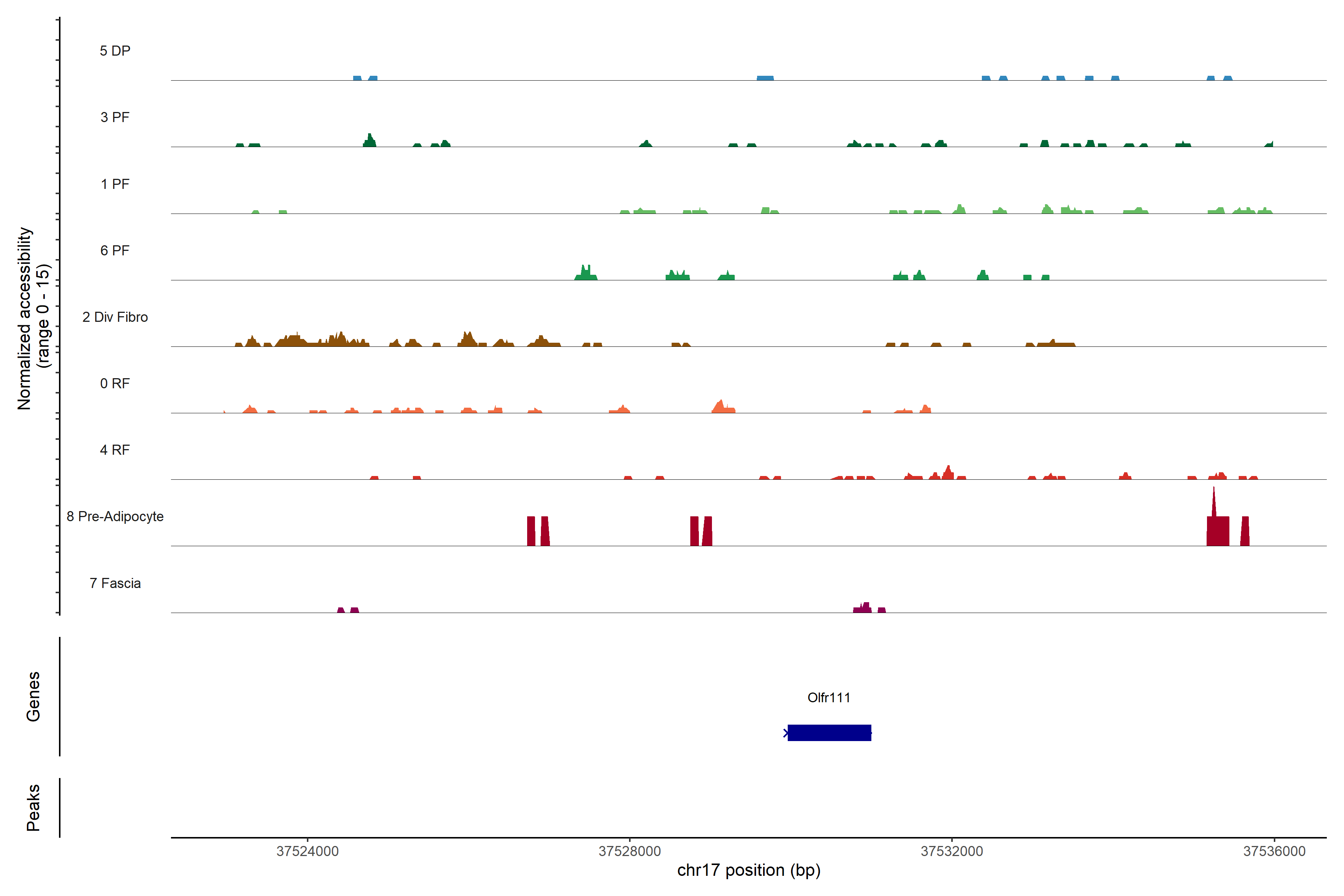Click the Olfr111 gene block
The height and width of the screenshot is (896, 1344).
pyautogui.click(x=829, y=732)
